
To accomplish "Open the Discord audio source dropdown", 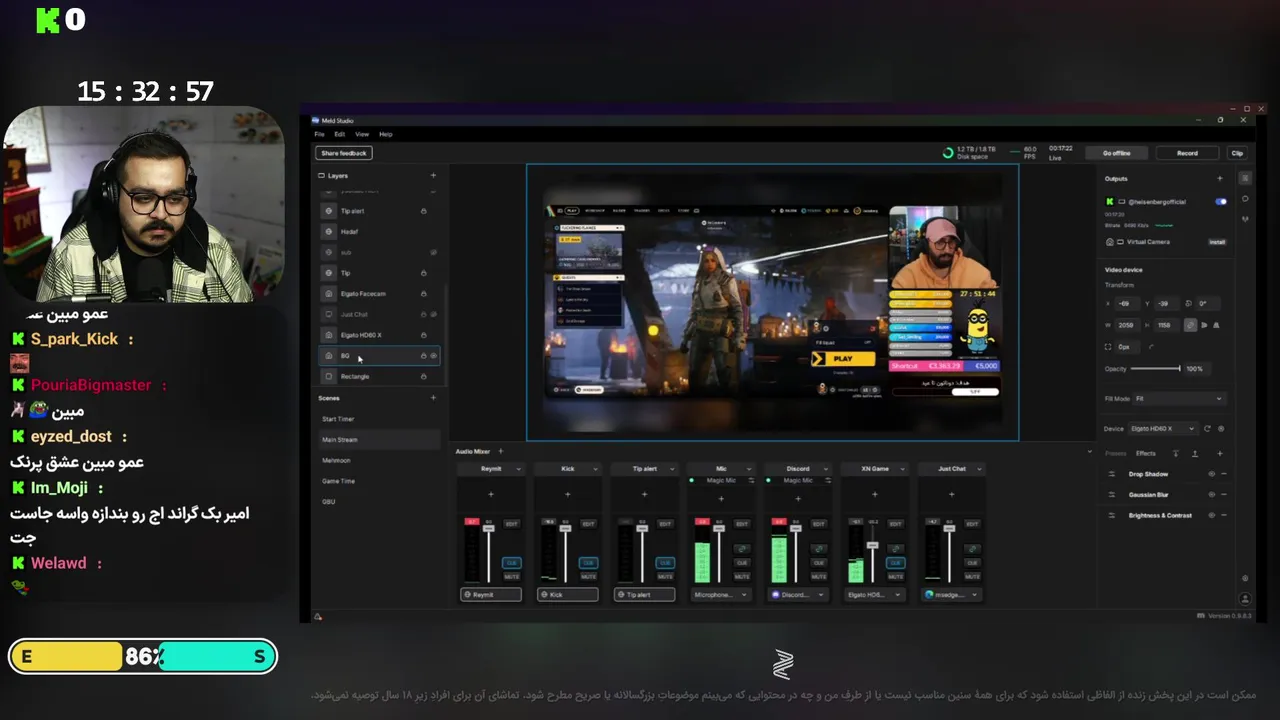I will [x=798, y=595].
